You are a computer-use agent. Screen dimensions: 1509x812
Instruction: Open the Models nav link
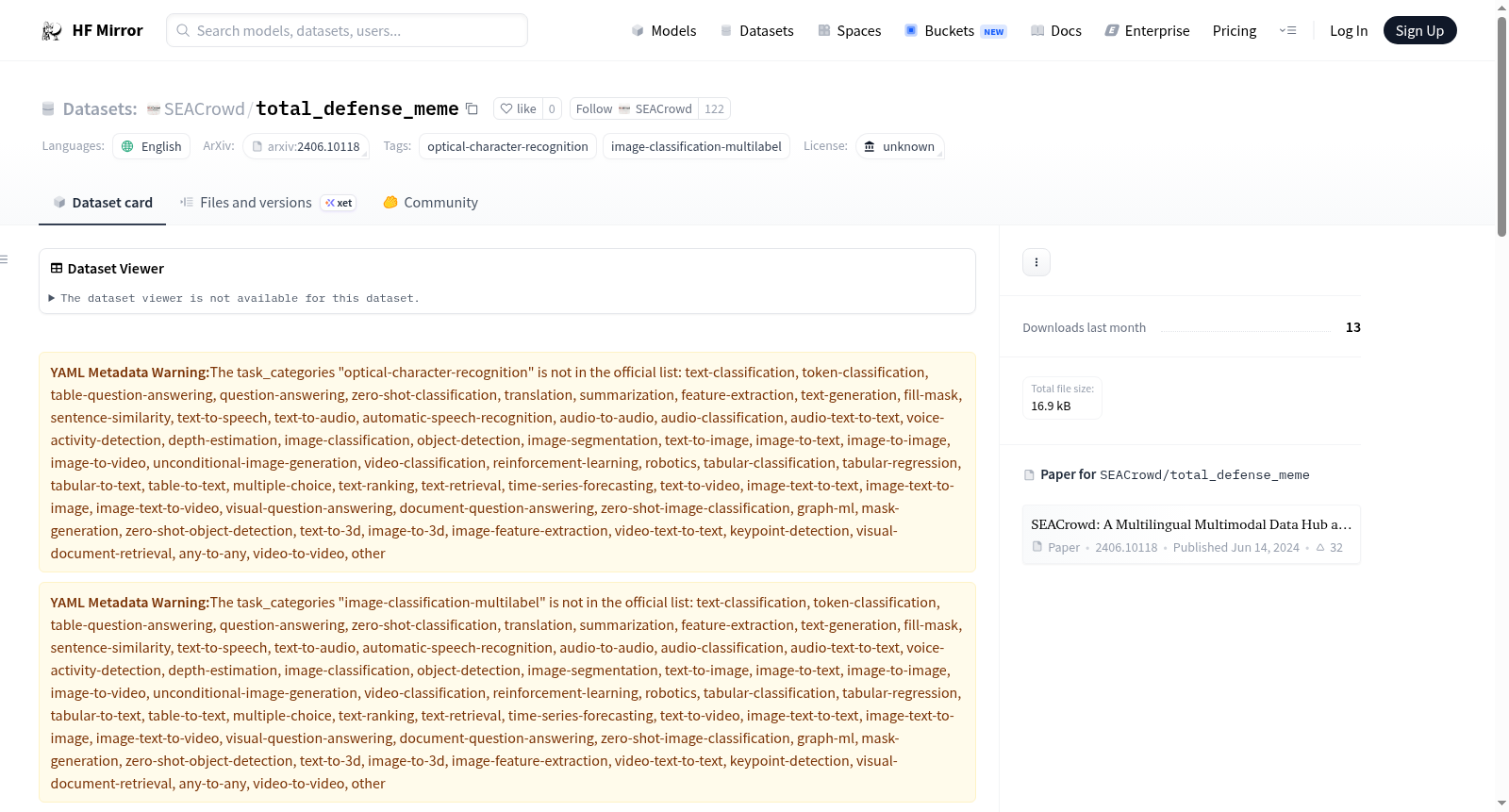pos(664,30)
